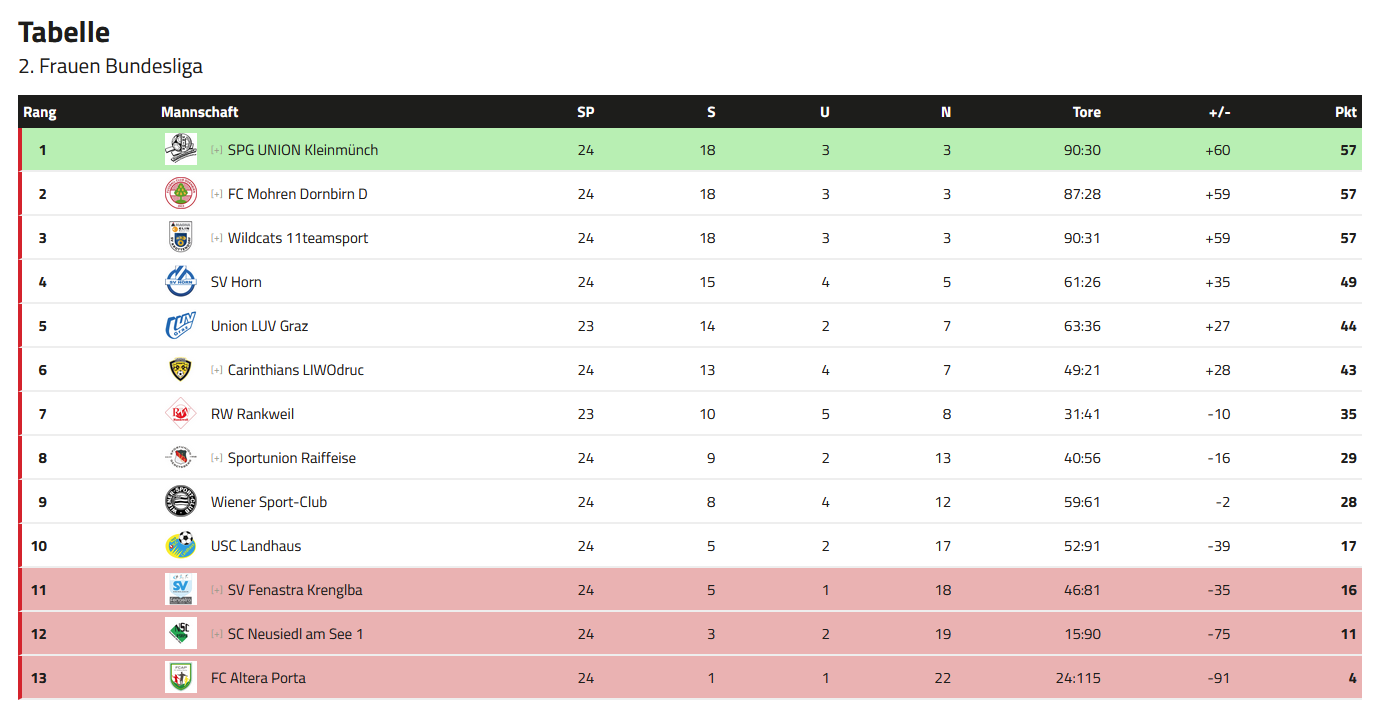1395x717 pixels.
Task: Select the FC Altera Porta table row
Action: [690, 678]
